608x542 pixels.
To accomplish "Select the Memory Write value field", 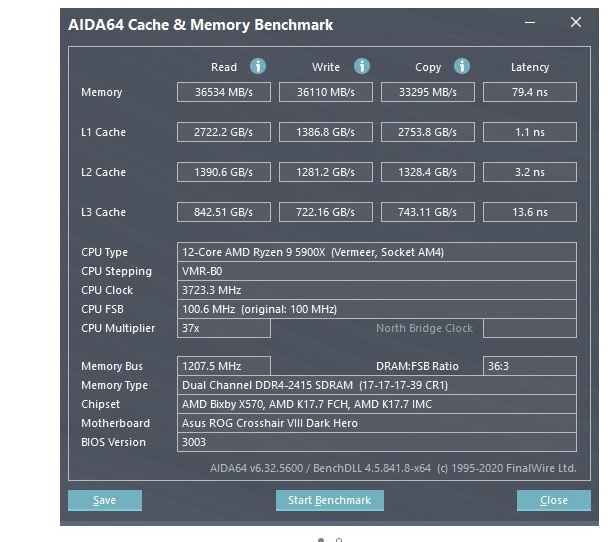I will tap(326, 92).
